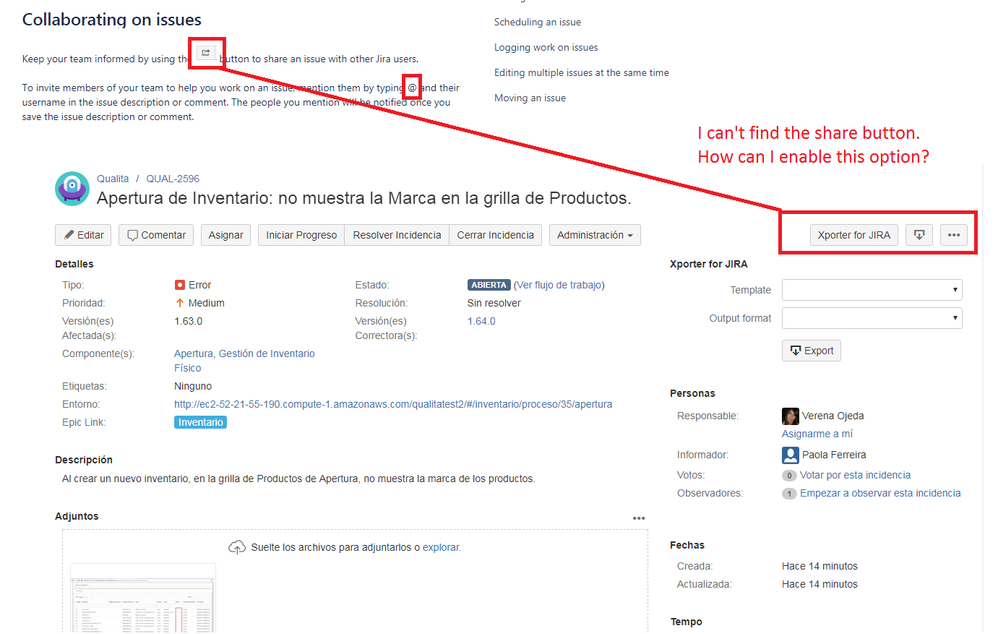Open the Qualita project breadcrumb link
The image size is (998, 634).
coord(113,179)
